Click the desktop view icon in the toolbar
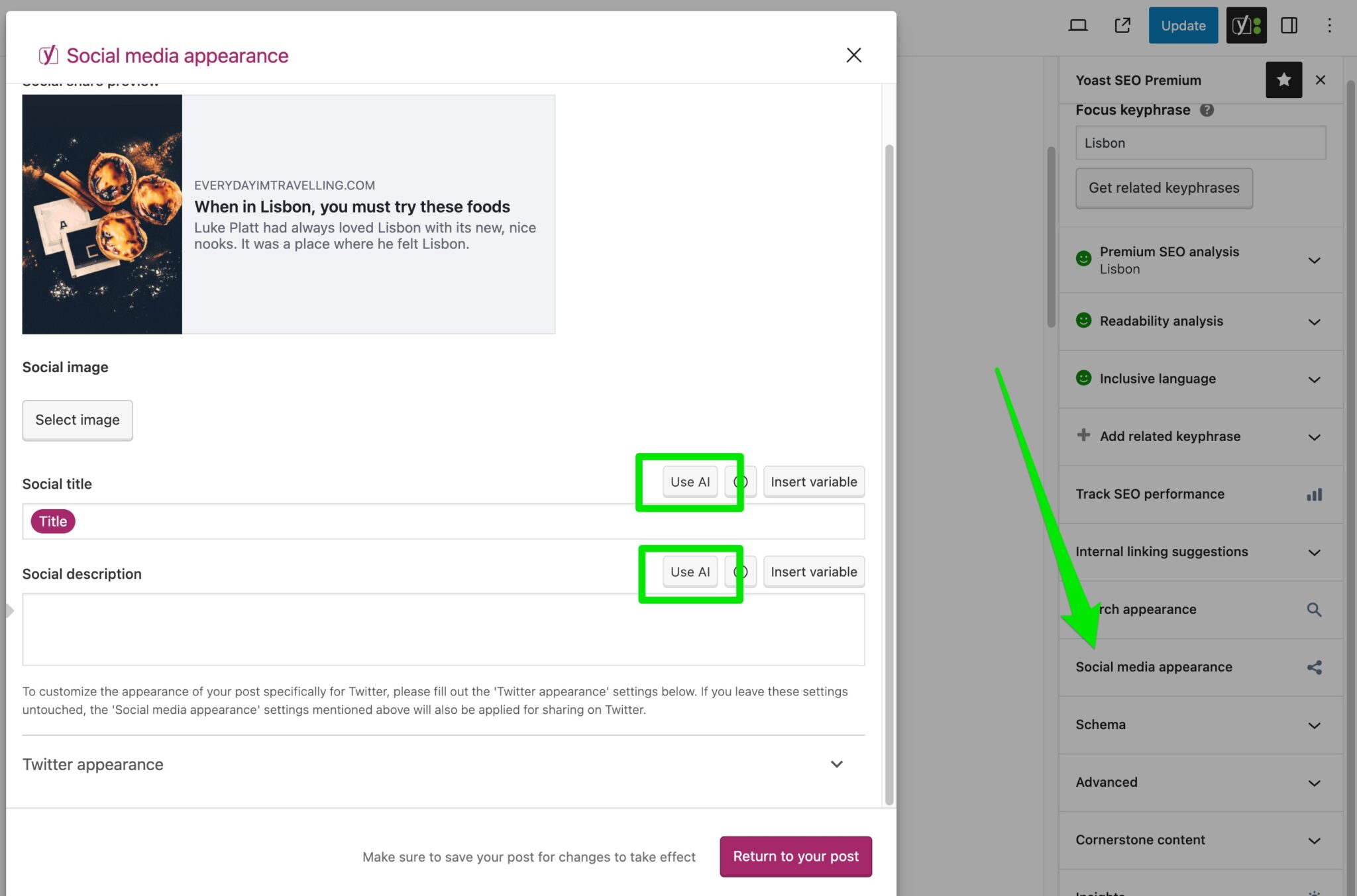The width and height of the screenshot is (1357, 896). click(x=1078, y=25)
